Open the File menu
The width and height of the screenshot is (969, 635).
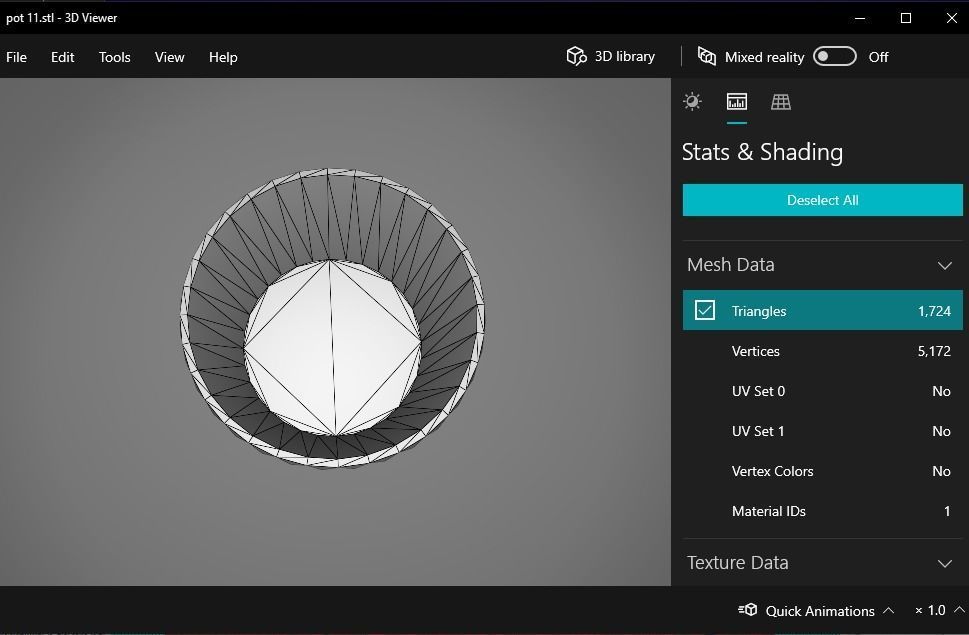click(x=17, y=57)
